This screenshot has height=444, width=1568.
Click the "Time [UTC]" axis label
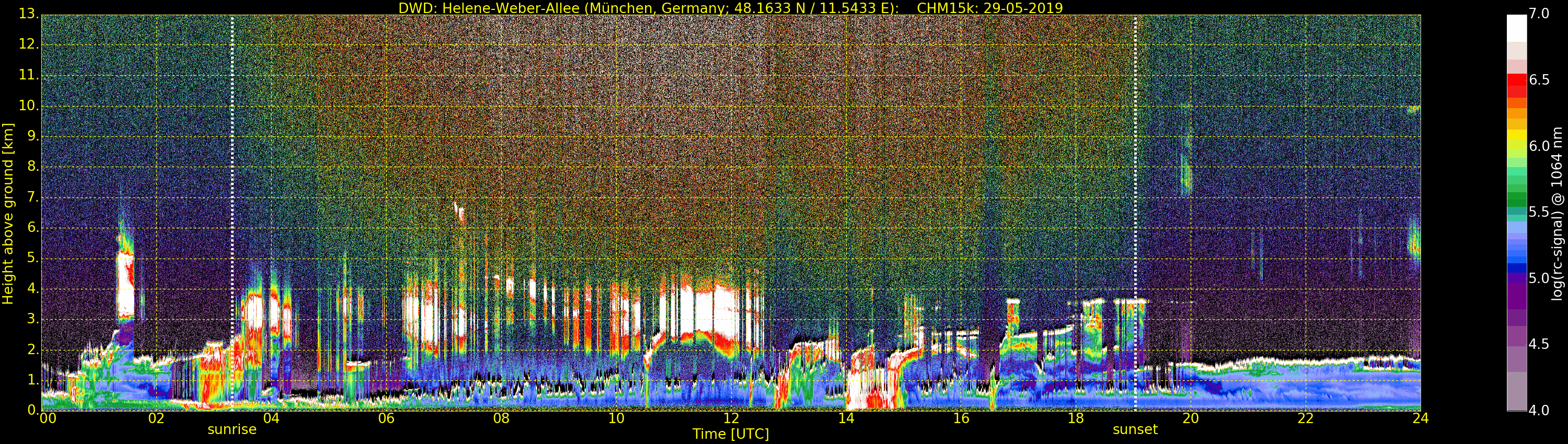(731, 434)
